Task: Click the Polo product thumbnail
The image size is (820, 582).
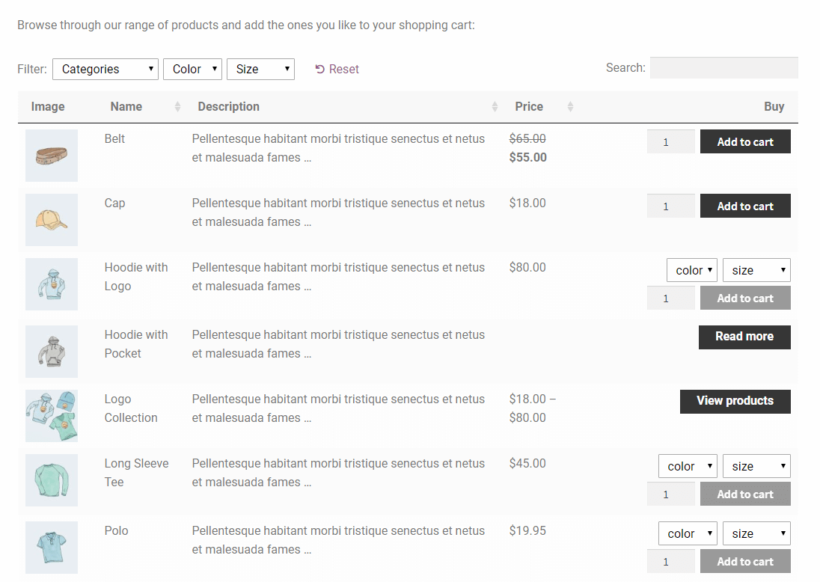Action: point(51,547)
